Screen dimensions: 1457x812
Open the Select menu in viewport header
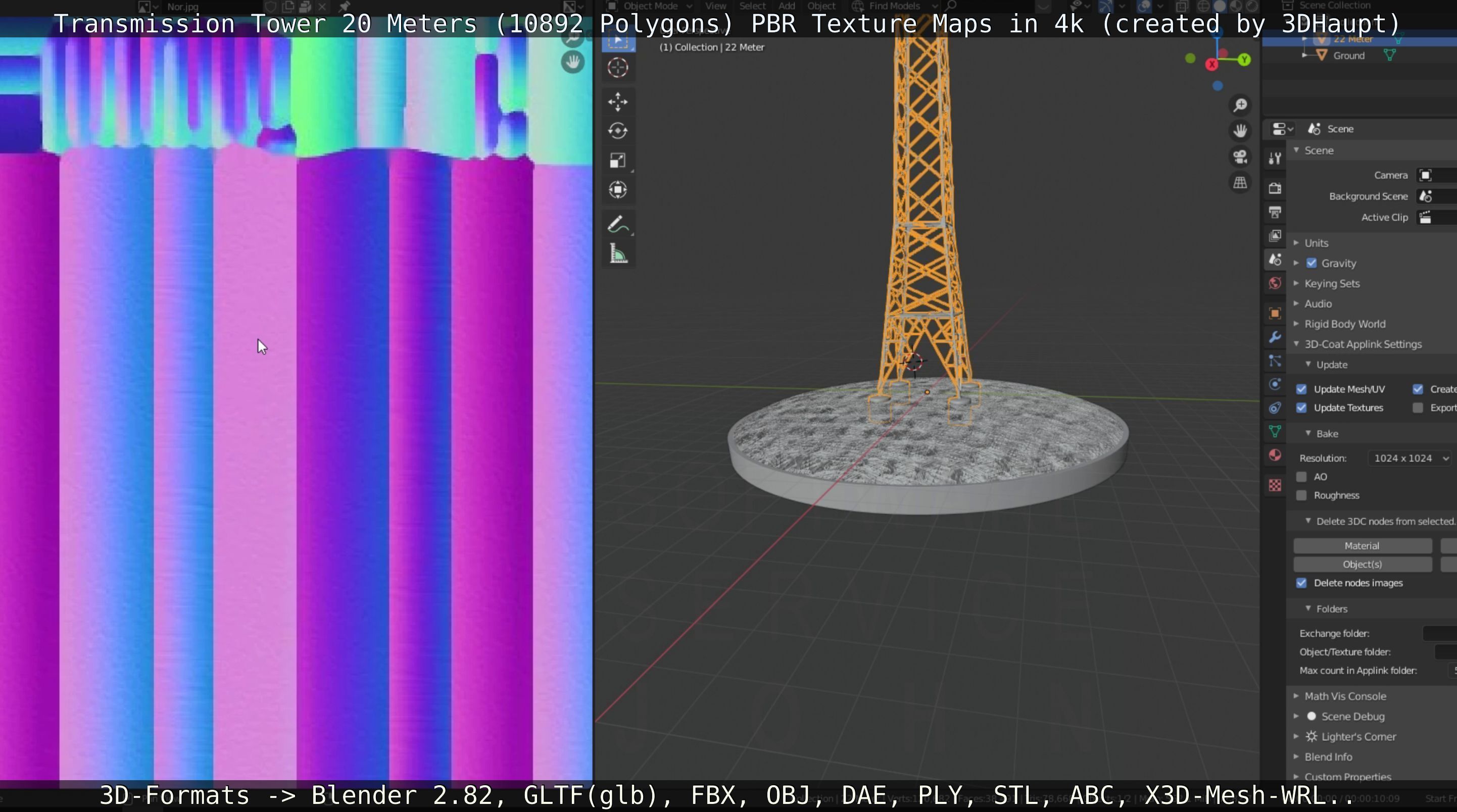tap(752, 6)
